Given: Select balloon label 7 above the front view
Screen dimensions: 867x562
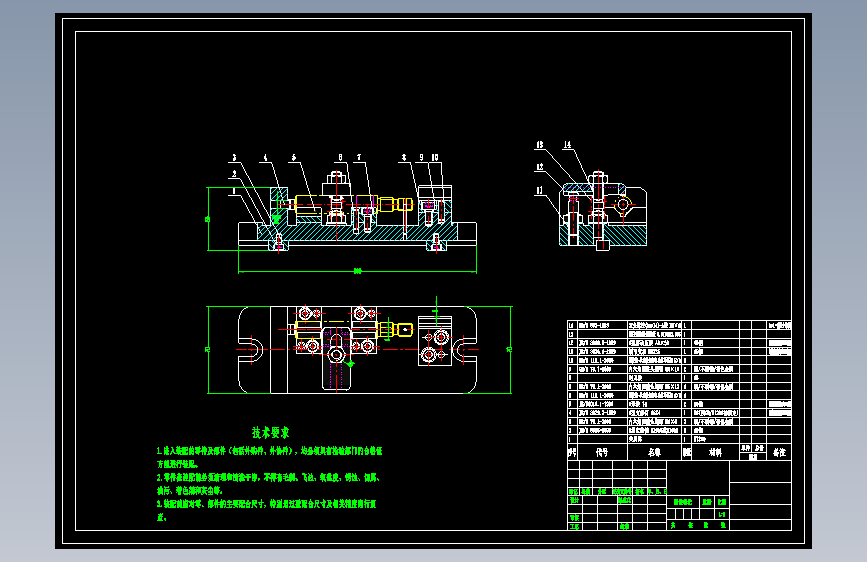Looking at the screenshot, I should point(359,158).
